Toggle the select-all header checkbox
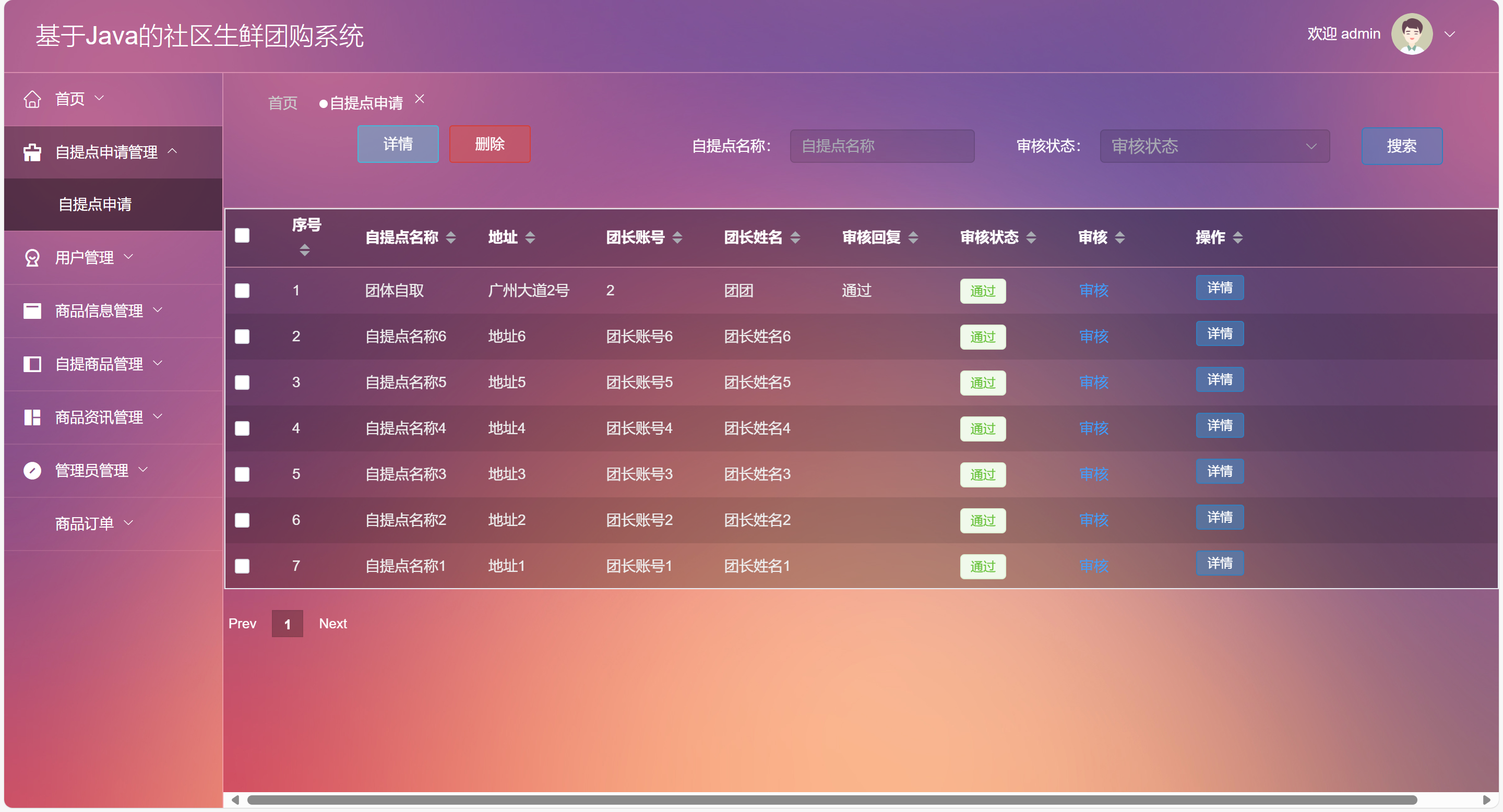 242,236
